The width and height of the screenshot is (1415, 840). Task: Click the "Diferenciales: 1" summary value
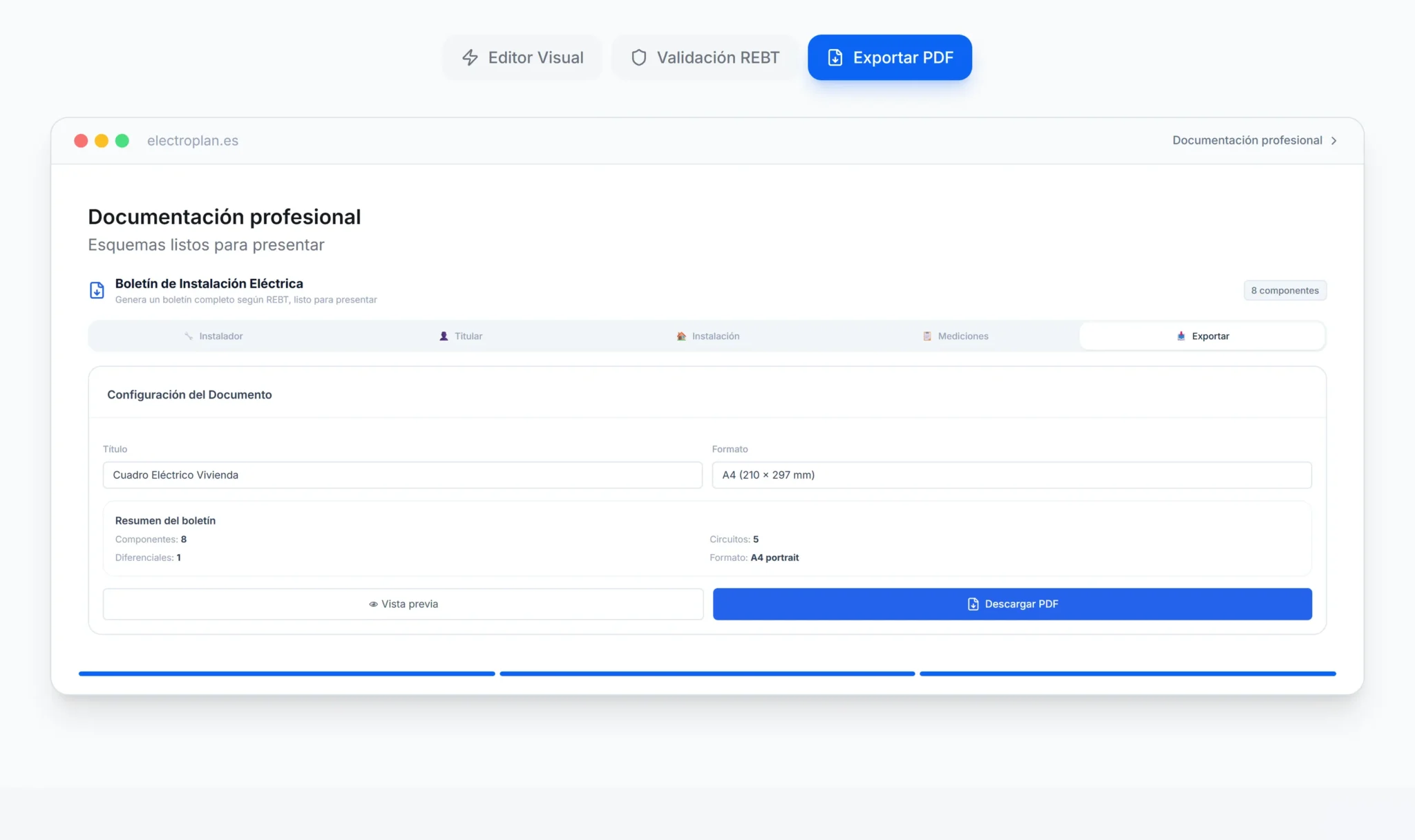point(148,557)
